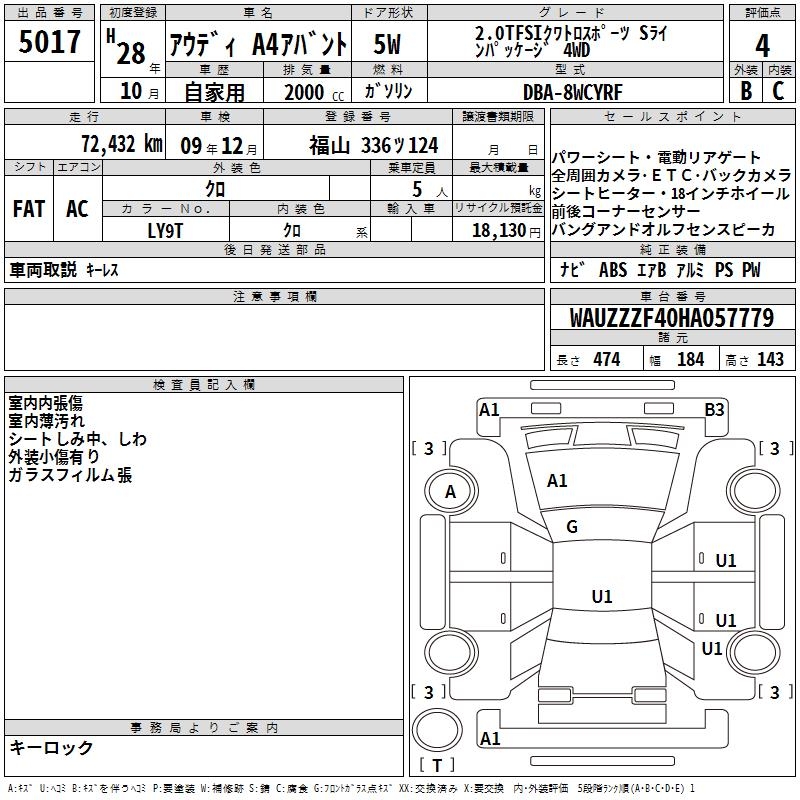
Task: Click the A1 mark on the hood
Action: [x=557, y=481]
